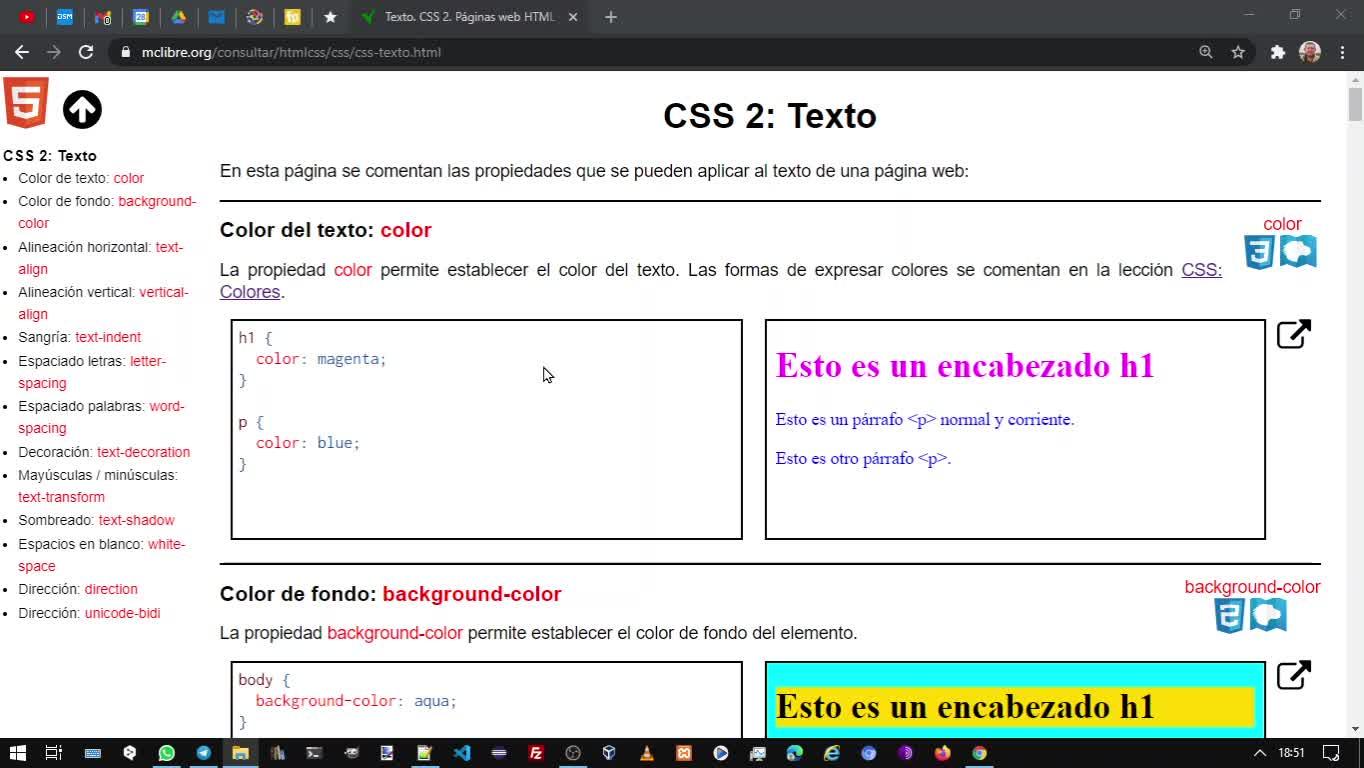Go to 'color' in the sidebar
The width and height of the screenshot is (1364, 768).
coord(129,178)
